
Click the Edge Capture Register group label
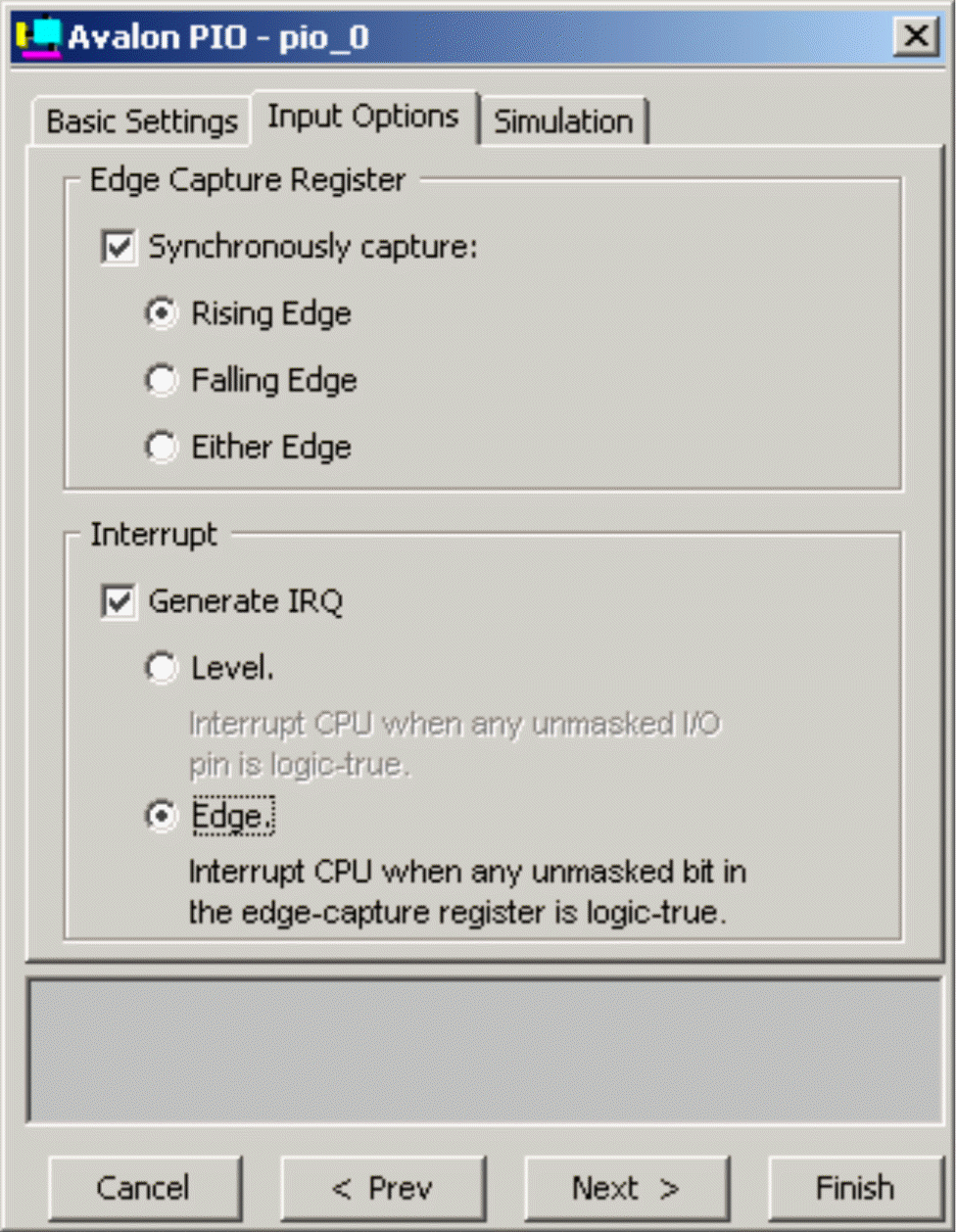coord(247,180)
